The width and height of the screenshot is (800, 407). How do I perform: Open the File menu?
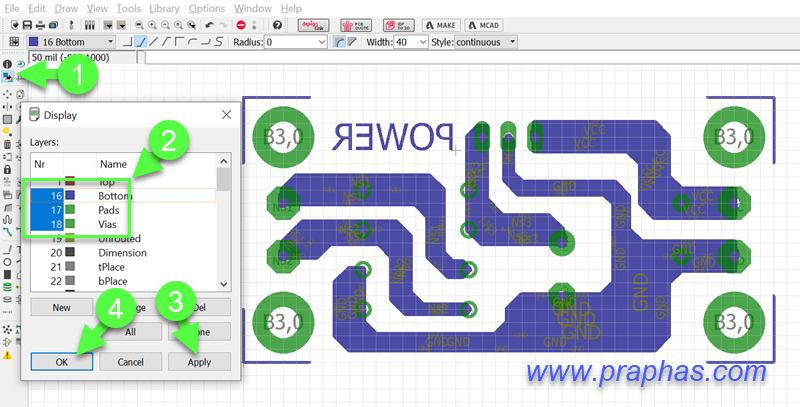click(10, 9)
